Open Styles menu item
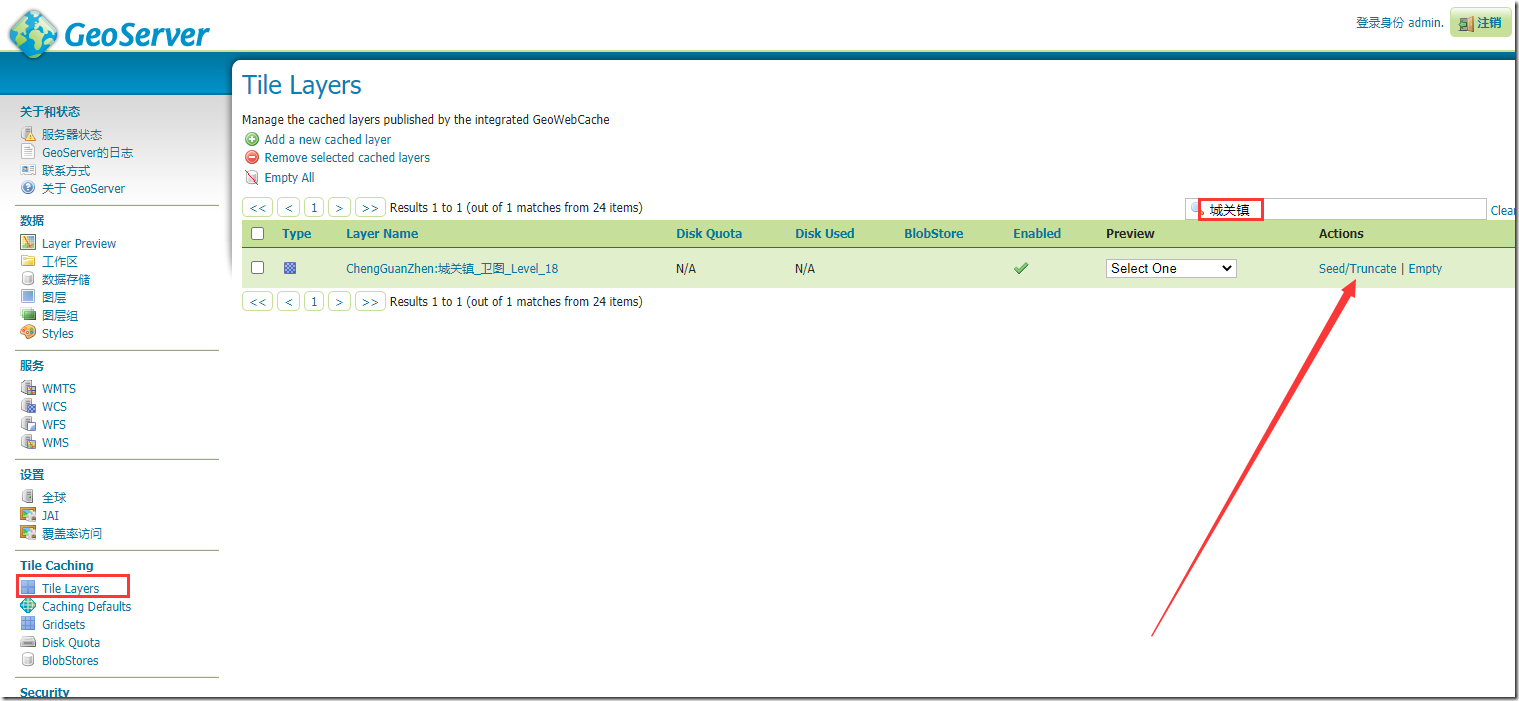 [58, 333]
